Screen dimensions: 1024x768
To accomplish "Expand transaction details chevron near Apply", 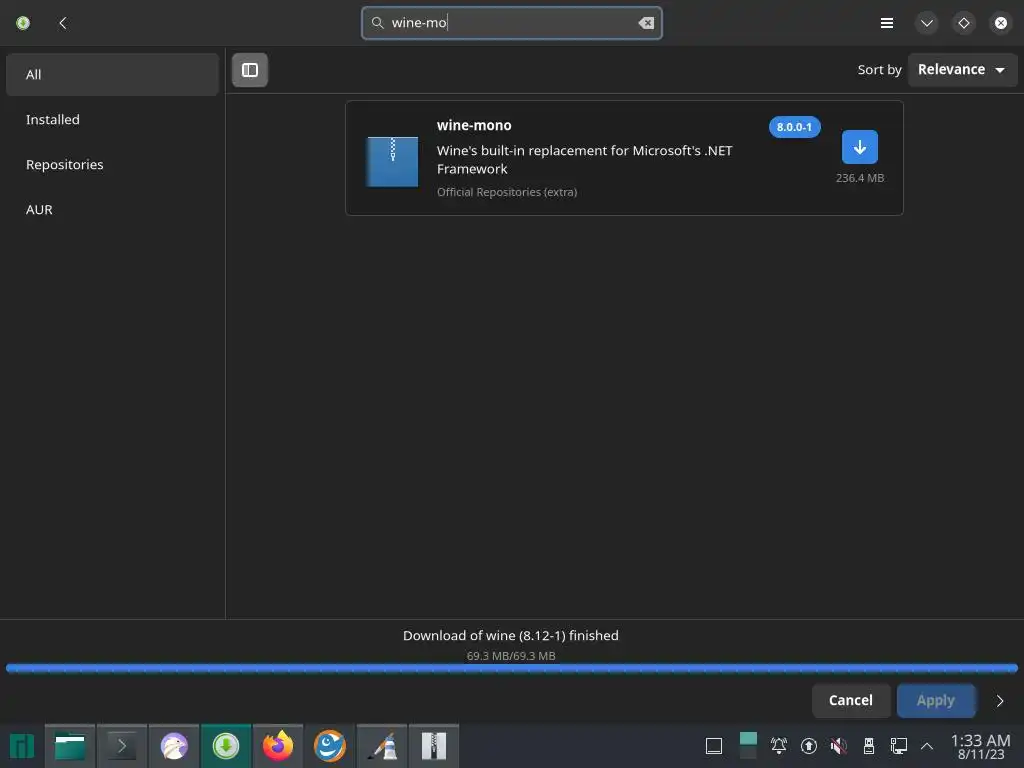I will click(999, 701).
